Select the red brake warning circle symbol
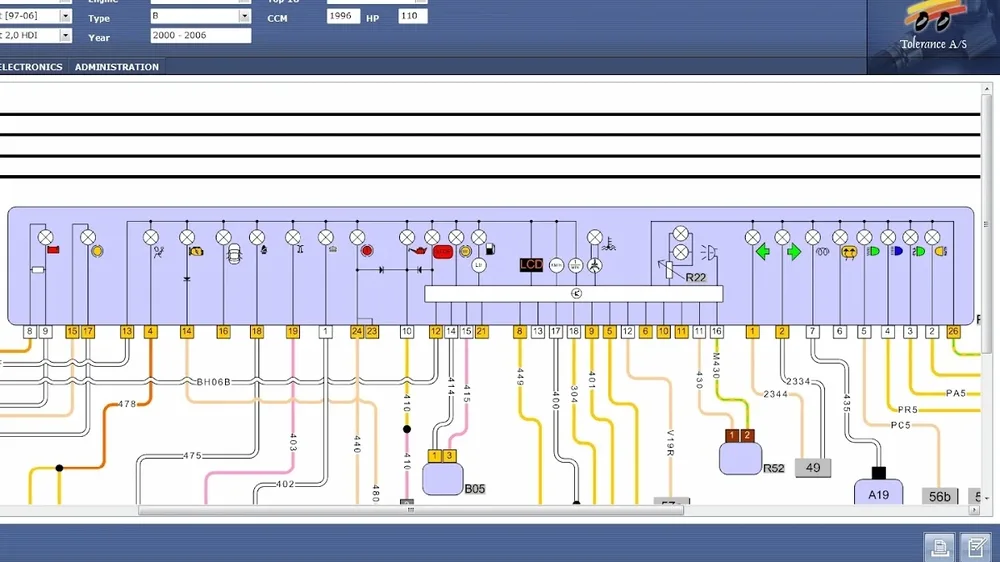The width and height of the screenshot is (1000, 562). 367,251
